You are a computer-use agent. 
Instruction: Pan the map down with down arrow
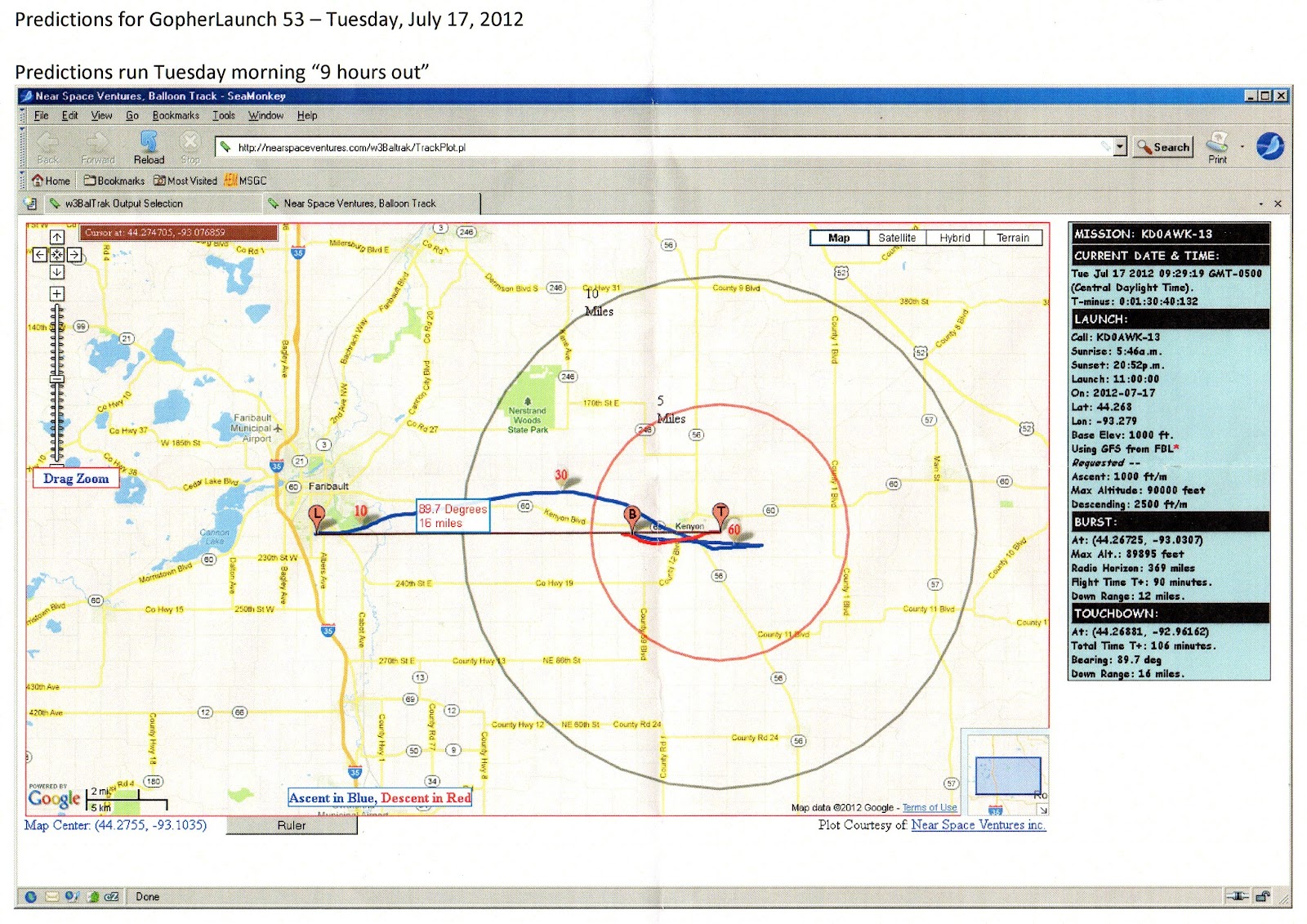(57, 272)
